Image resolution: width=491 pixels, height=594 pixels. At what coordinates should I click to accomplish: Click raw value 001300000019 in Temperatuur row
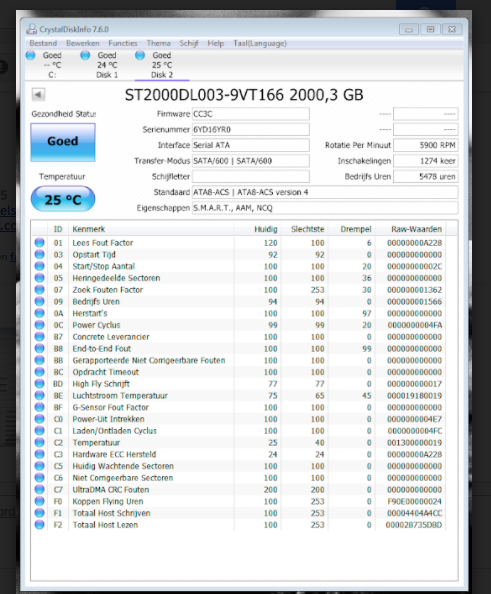[414, 442]
